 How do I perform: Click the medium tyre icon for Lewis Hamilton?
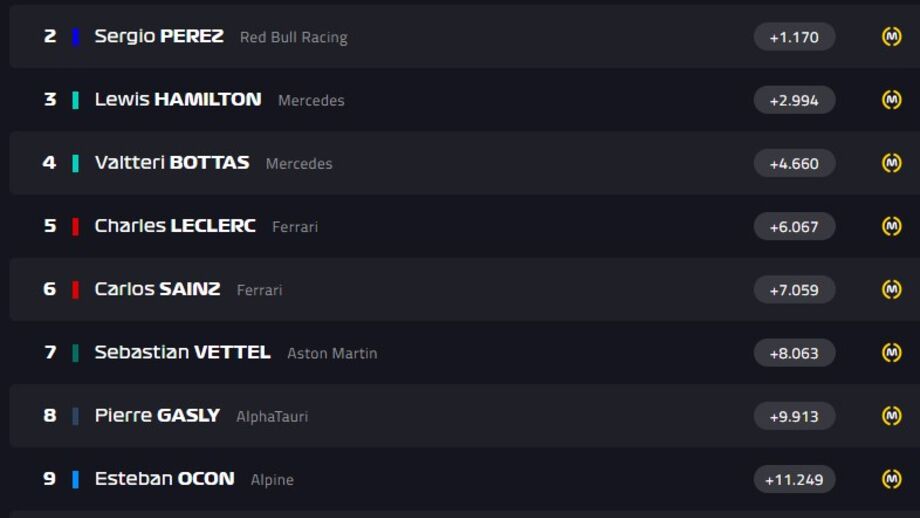[x=892, y=100]
